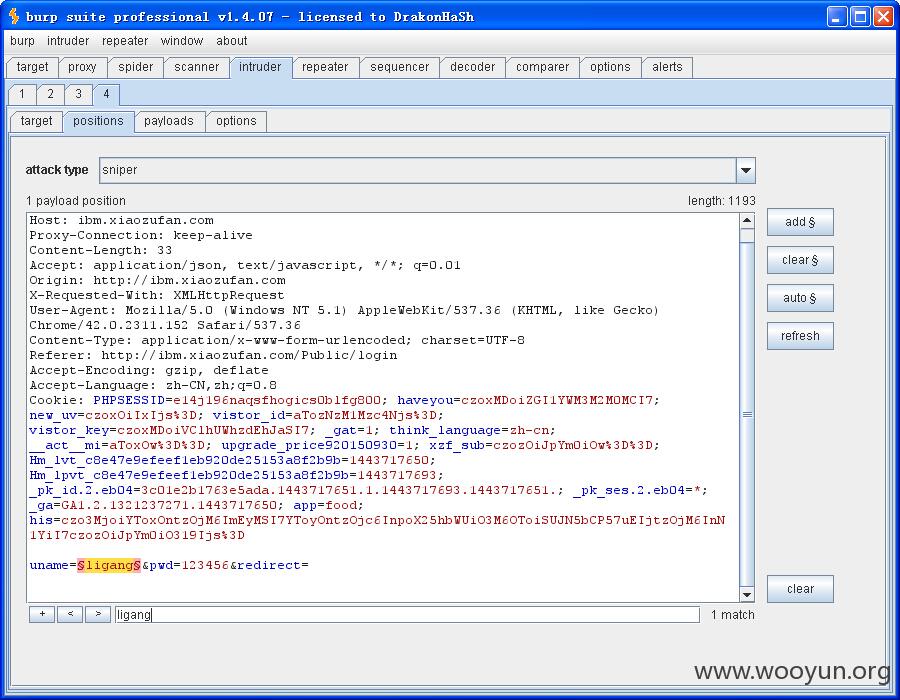Click the redirect= parameter text

coord(273,565)
